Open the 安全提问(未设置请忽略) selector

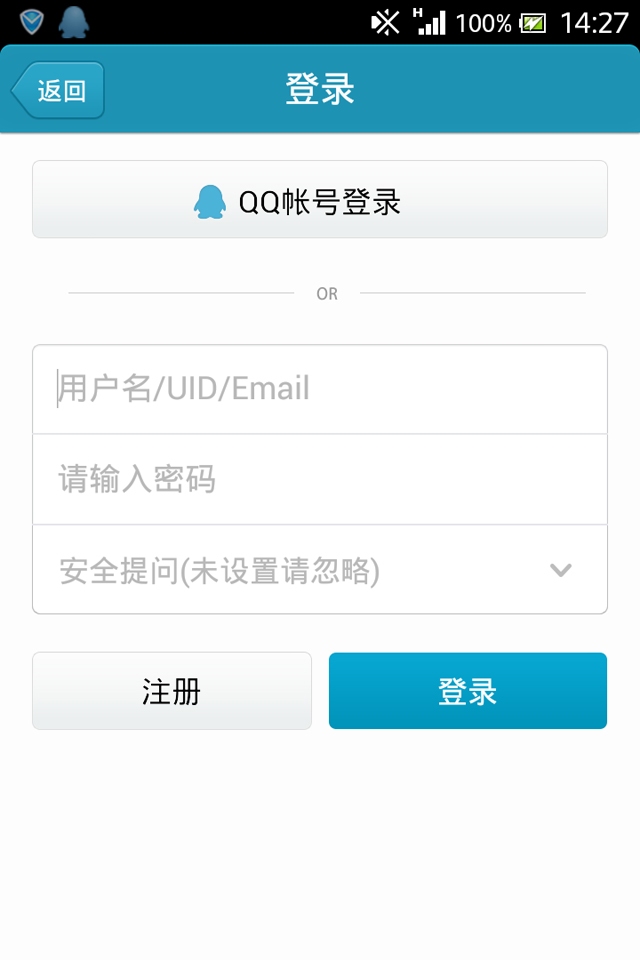click(320, 569)
